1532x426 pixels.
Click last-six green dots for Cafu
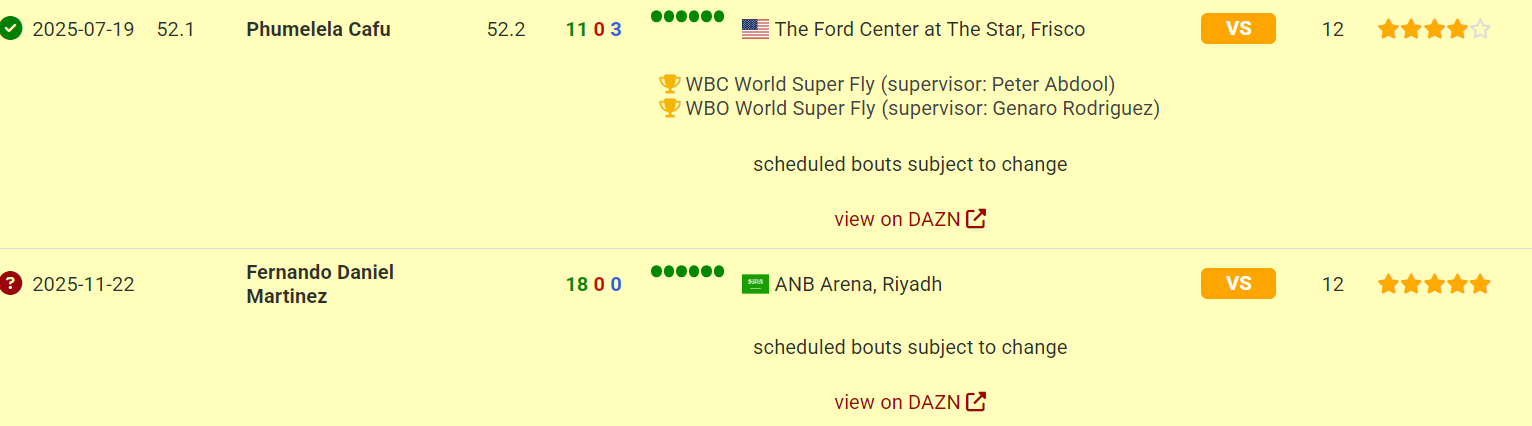[x=687, y=17]
